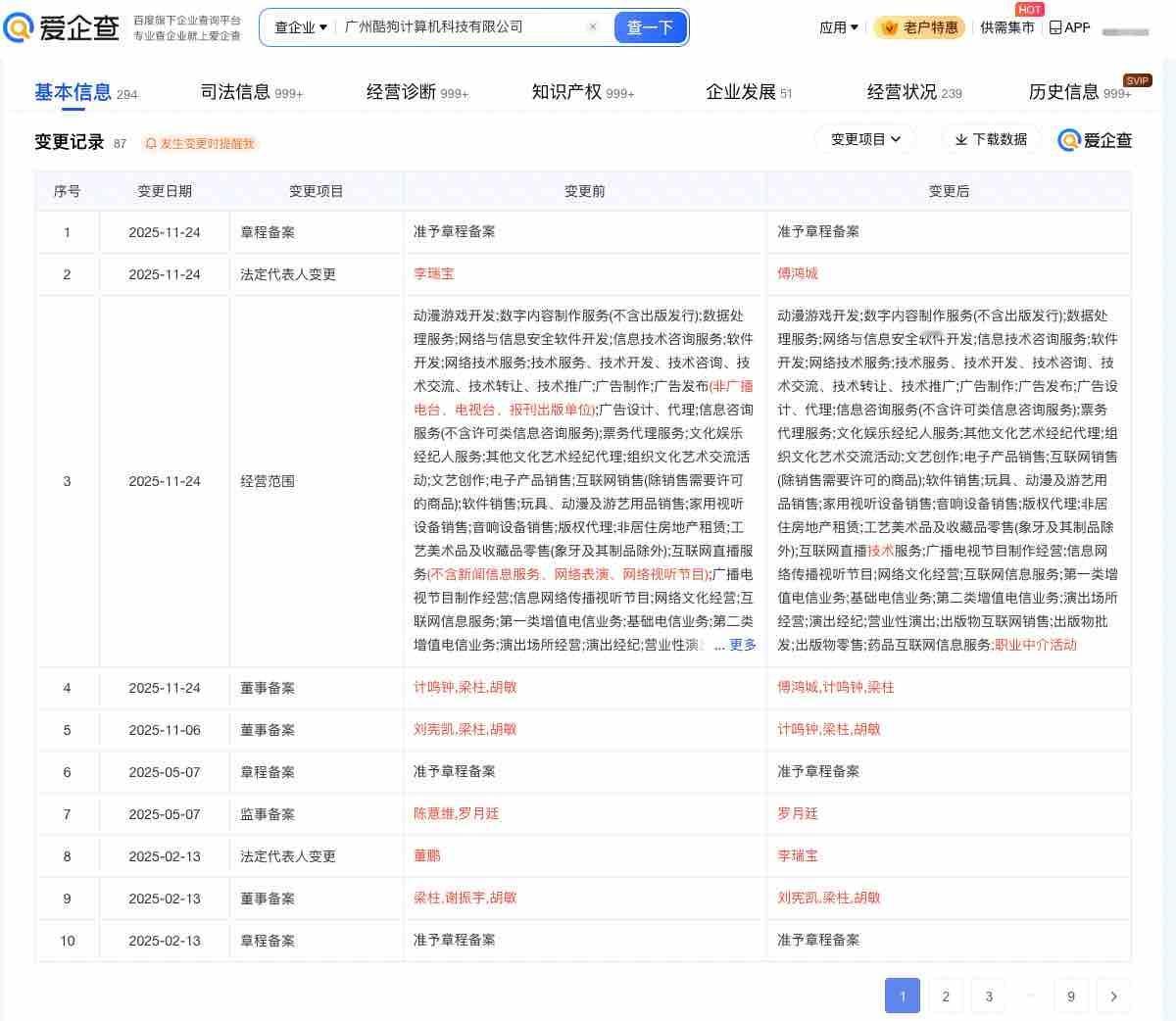Click the bell icon for change reminders
The image size is (1176, 1021).
(x=150, y=143)
